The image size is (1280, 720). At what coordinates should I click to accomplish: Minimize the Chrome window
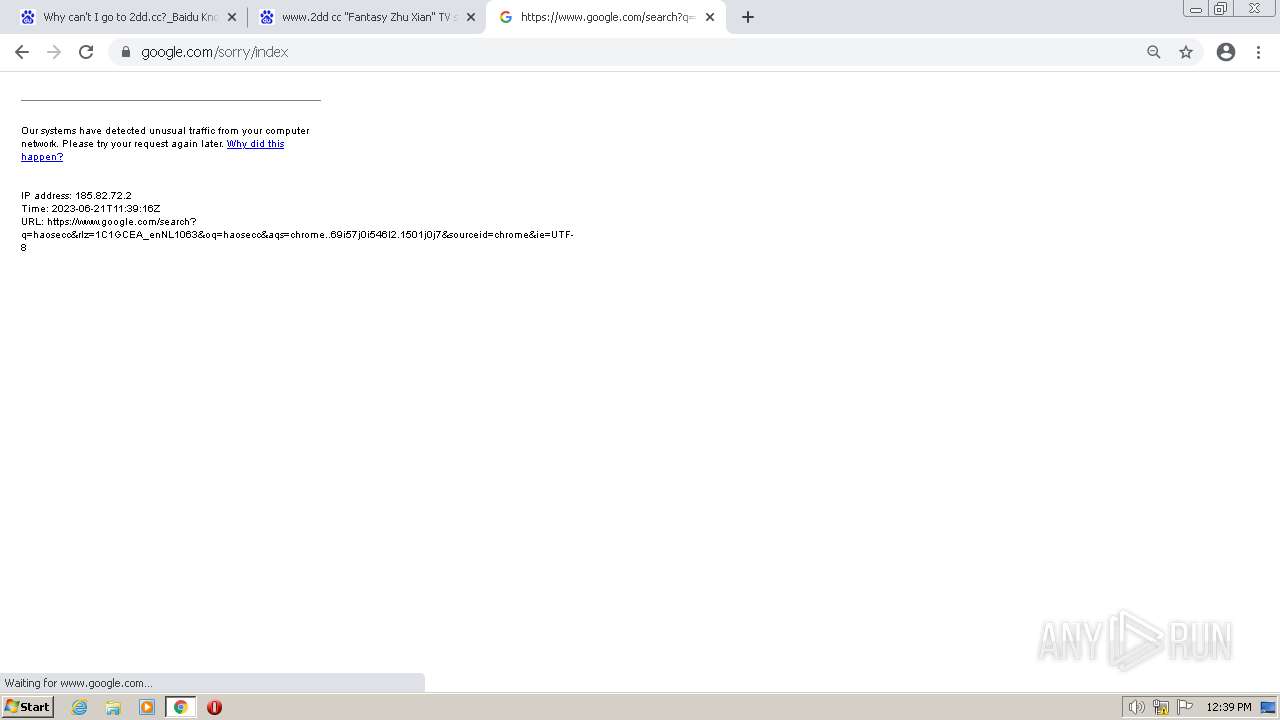1196,9
